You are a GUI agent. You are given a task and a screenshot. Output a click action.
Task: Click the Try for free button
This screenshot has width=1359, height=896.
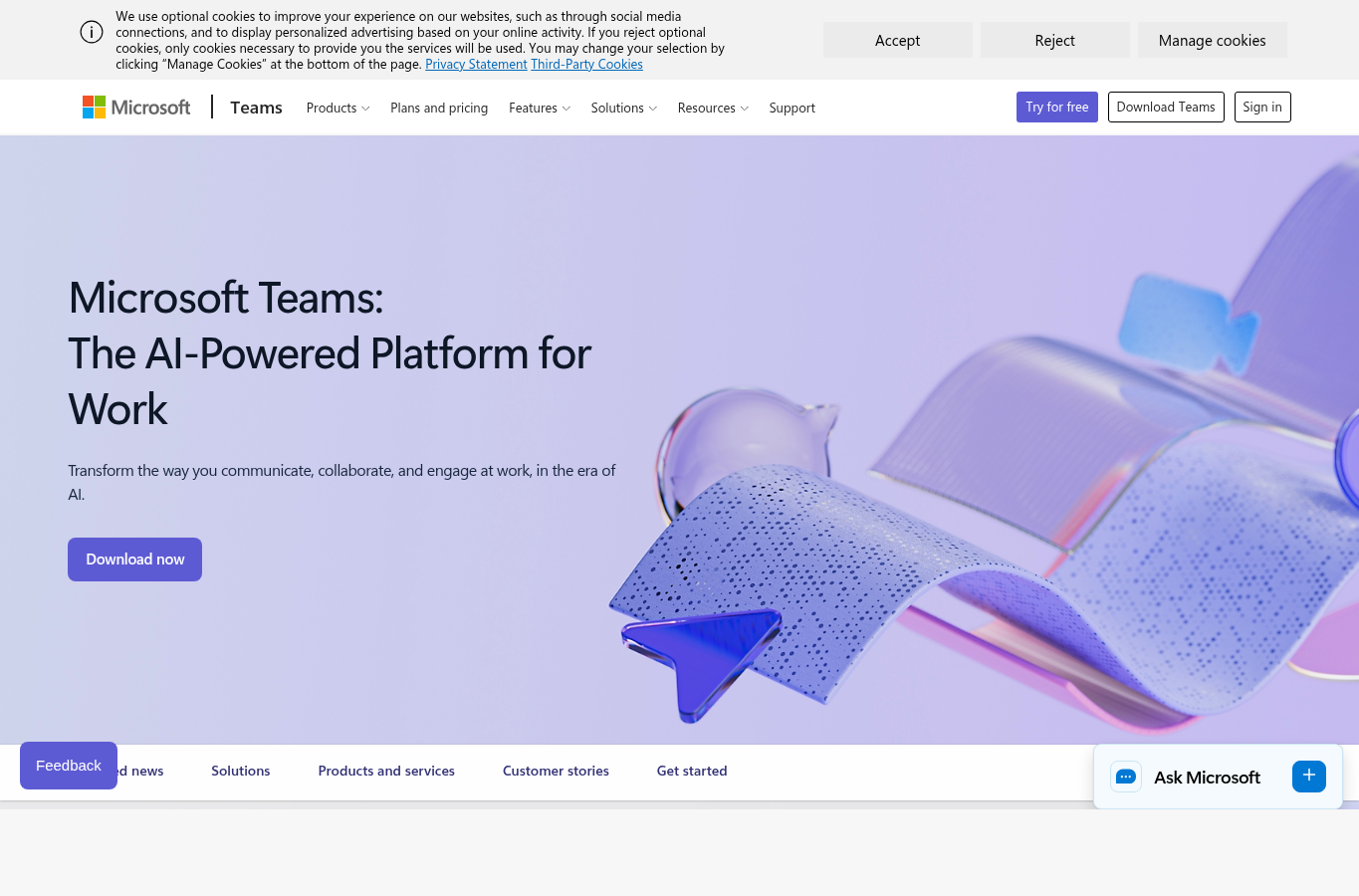tap(1057, 107)
